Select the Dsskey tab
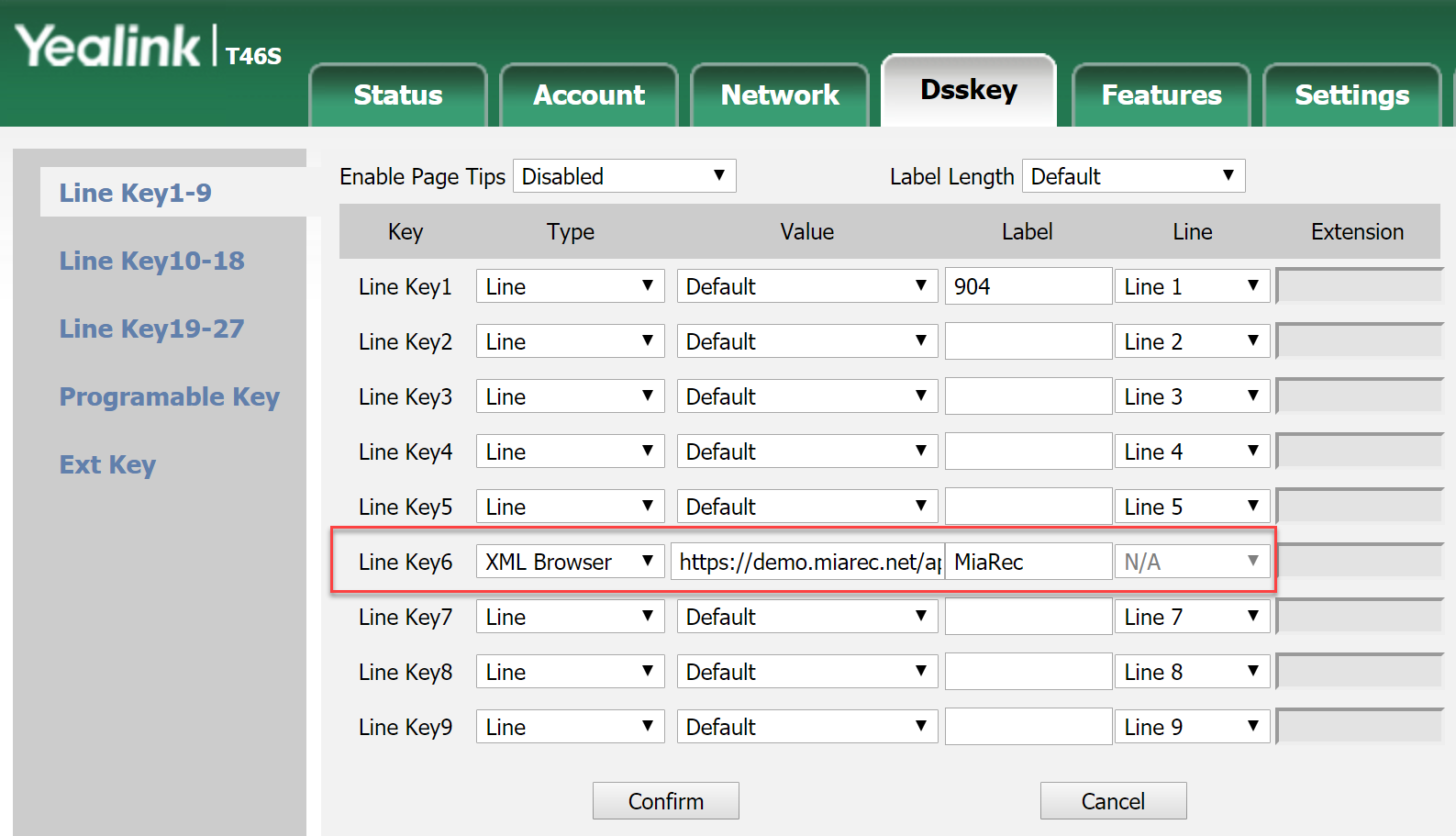 coord(969,90)
